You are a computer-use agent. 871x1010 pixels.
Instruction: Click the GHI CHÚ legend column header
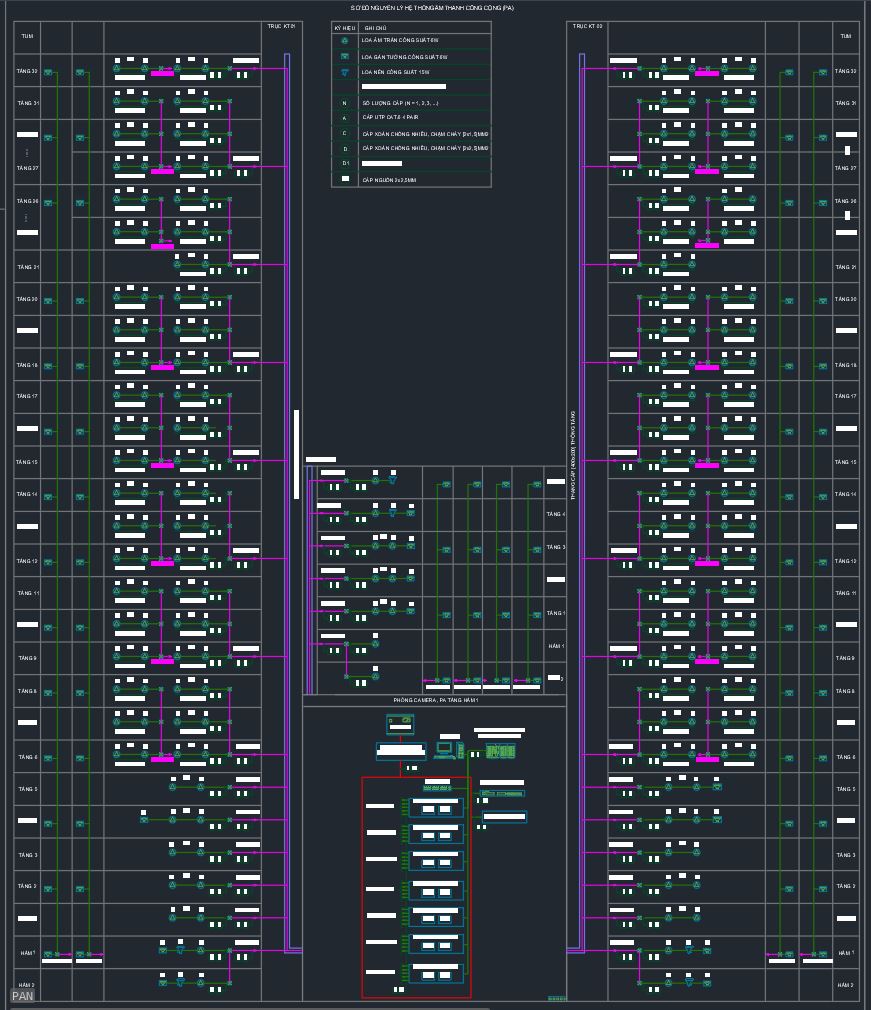tap(375, 28)
